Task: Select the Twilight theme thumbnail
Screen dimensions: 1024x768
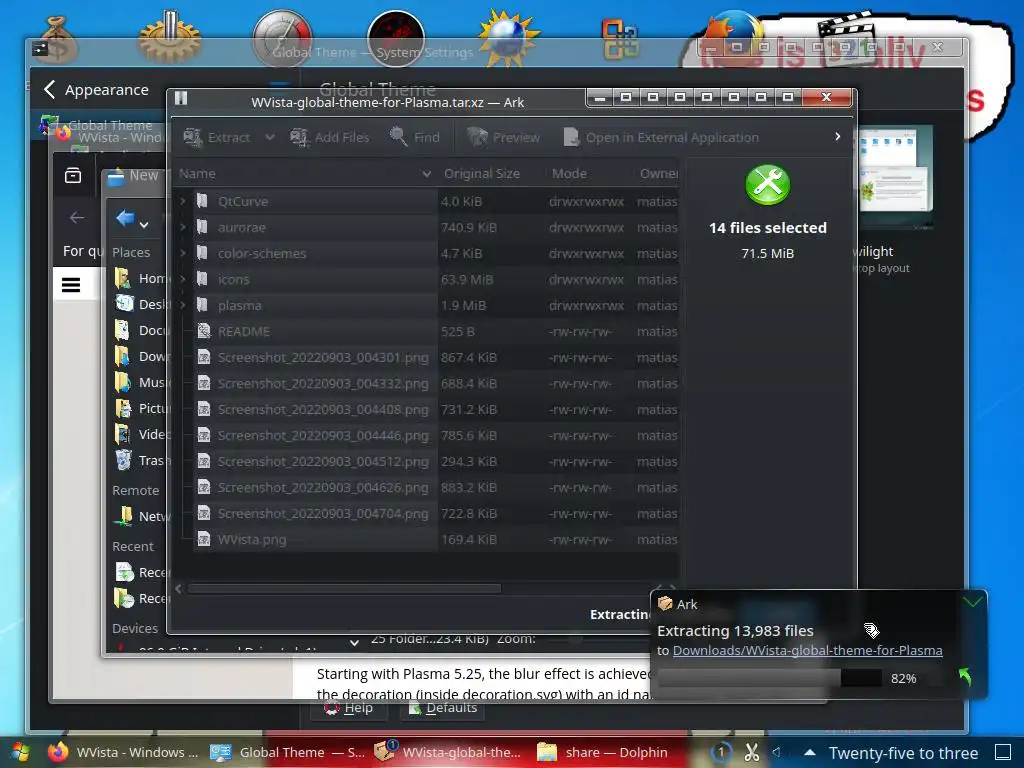Action: click(x=896, y=178)
